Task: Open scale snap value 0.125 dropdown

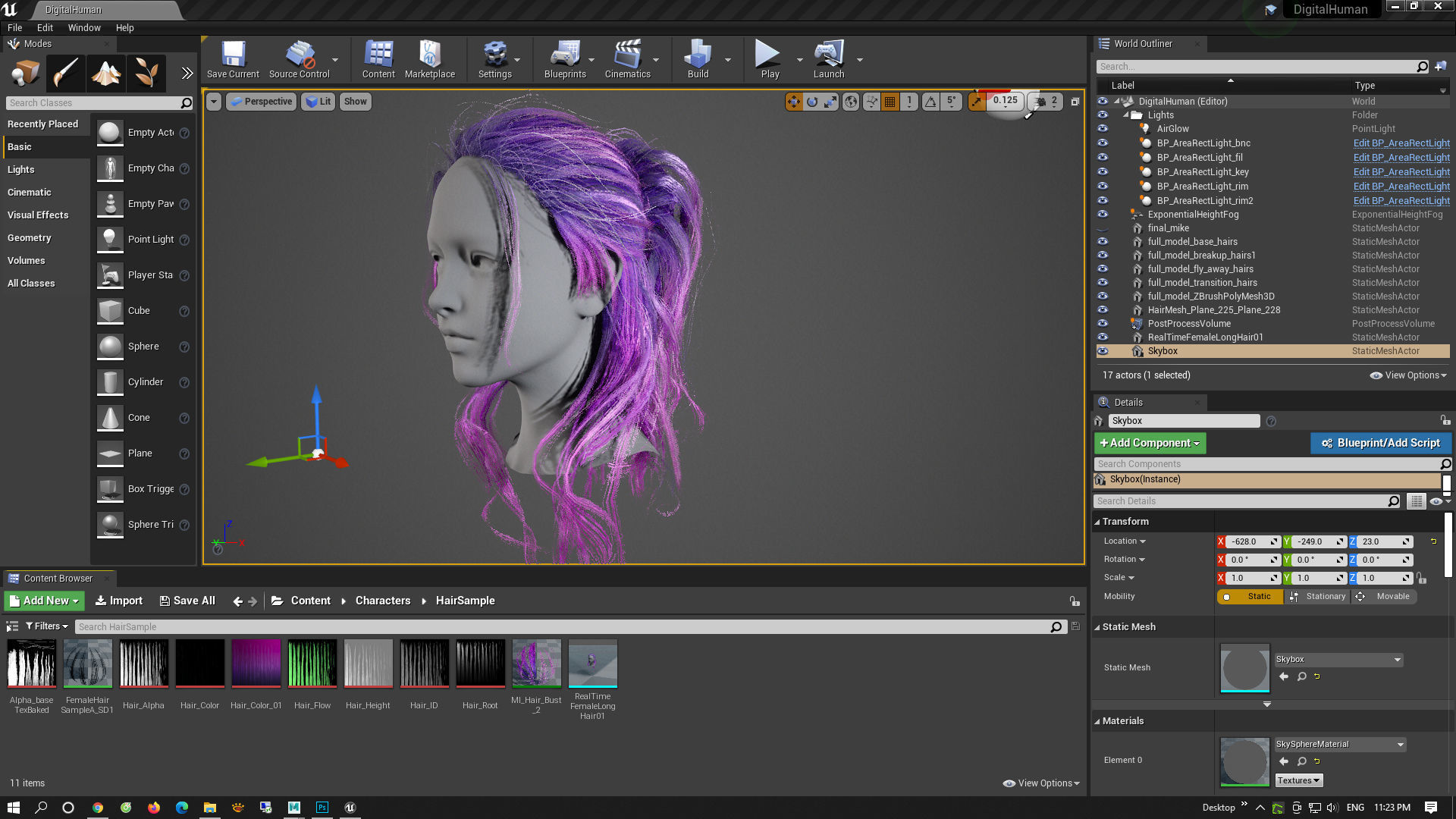Action: click(x=1006, y=101)
